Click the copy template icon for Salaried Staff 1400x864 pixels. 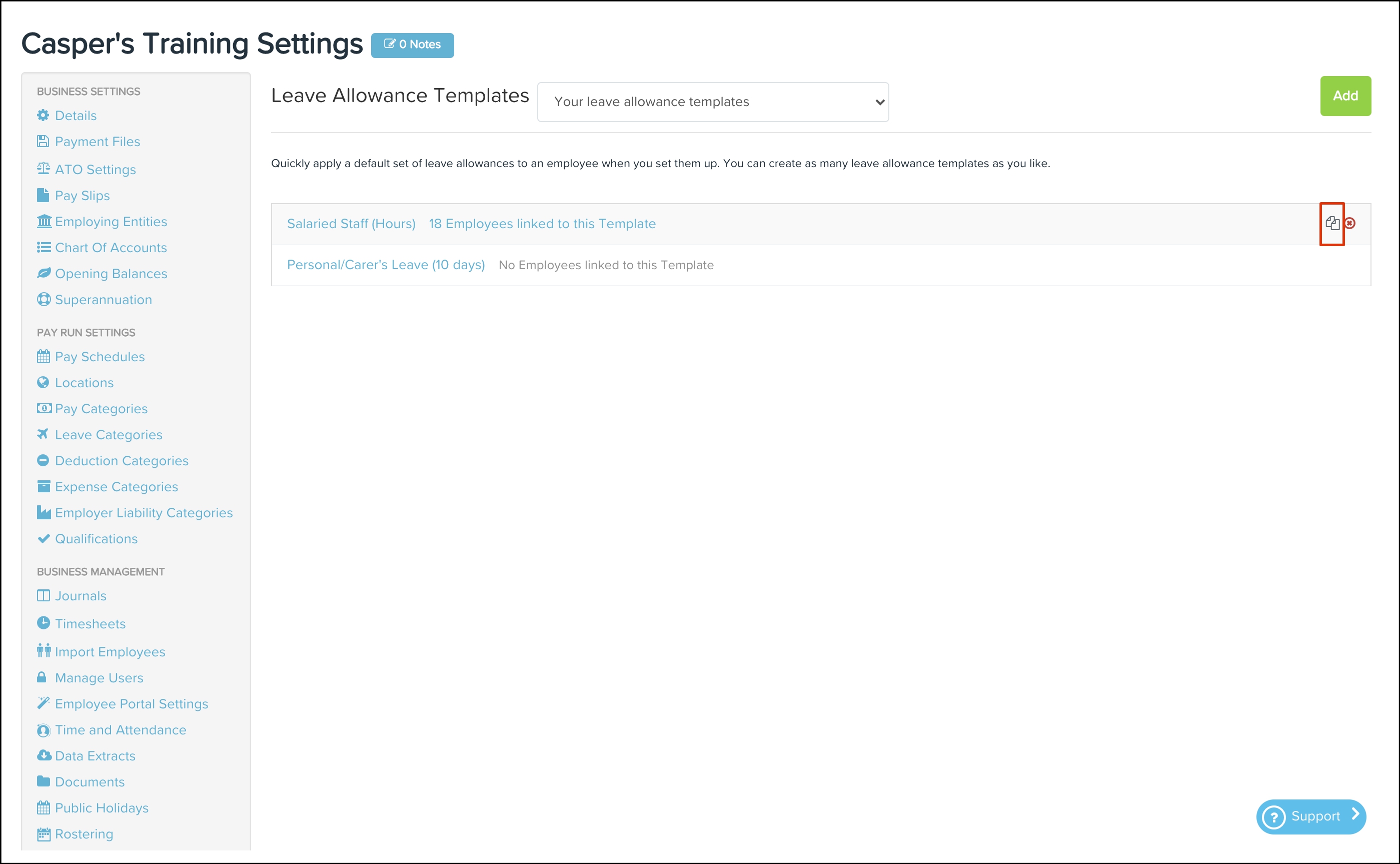[1332, 224]
